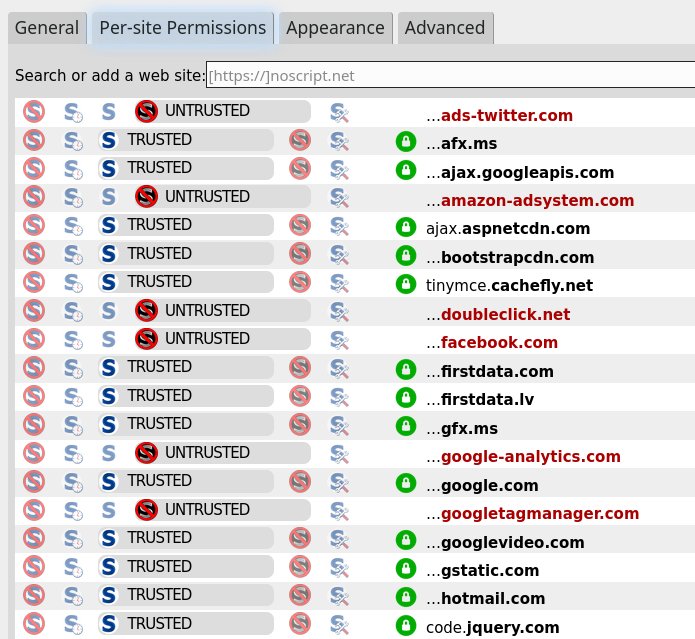Set google-analytics.com to Trusted preset
The height and width of the screenshot is (639, 695).
click(x=109, y=453)
